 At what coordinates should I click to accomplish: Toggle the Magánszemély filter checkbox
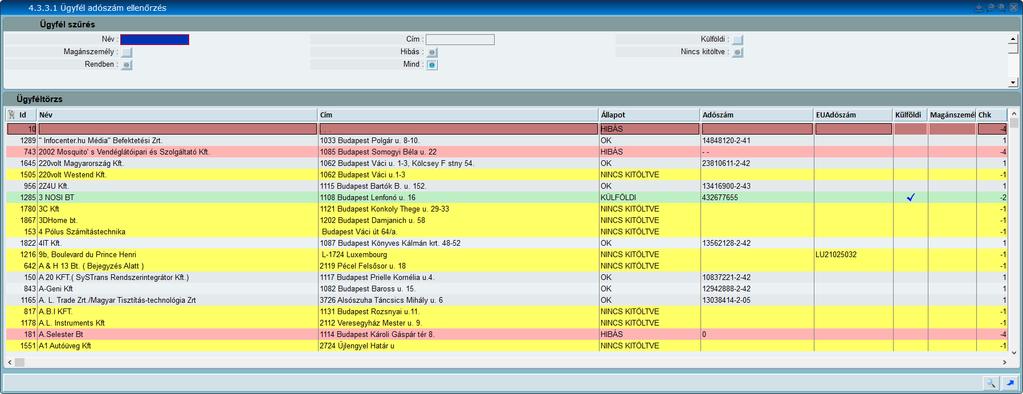click(127, 52)
